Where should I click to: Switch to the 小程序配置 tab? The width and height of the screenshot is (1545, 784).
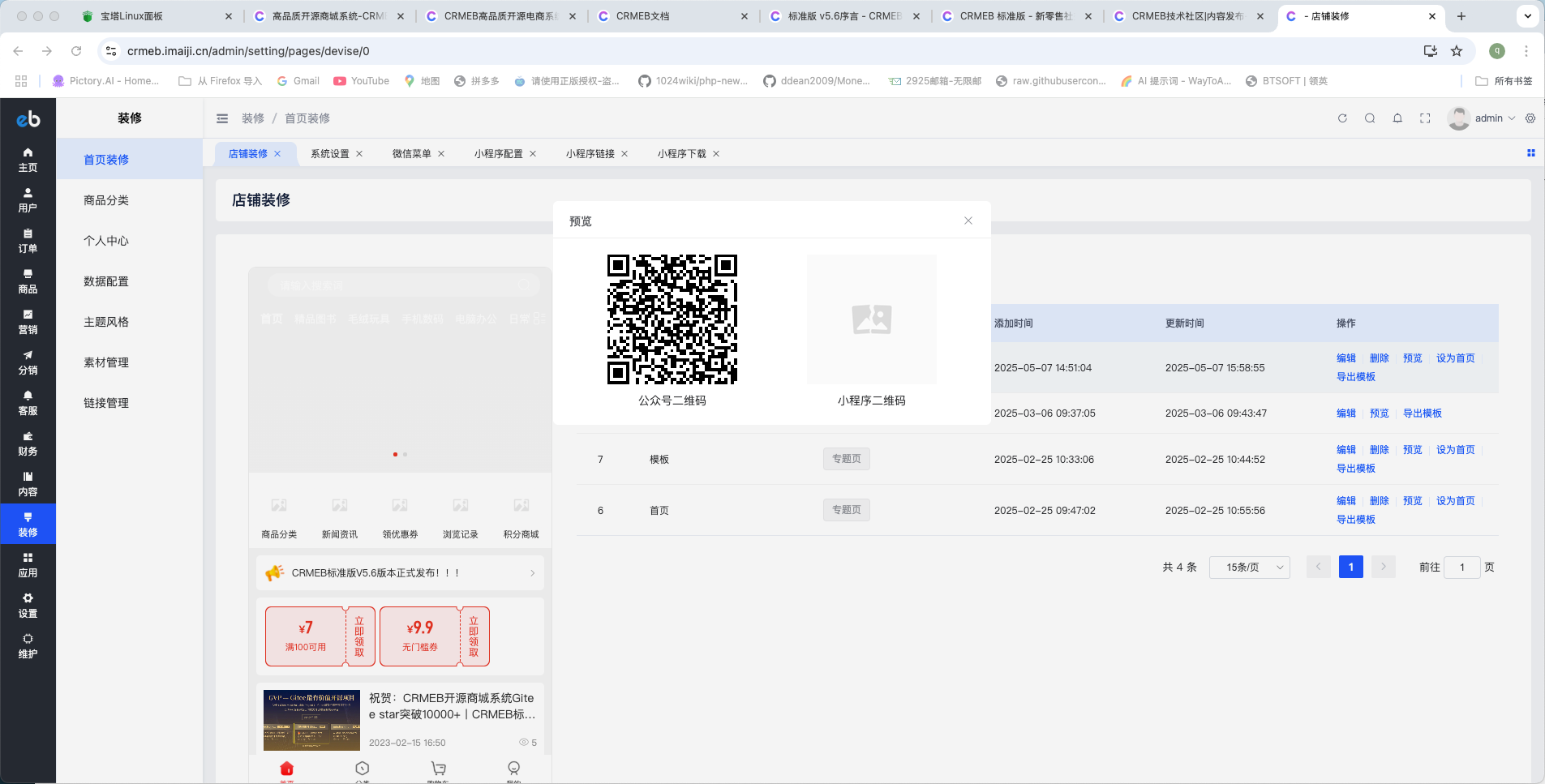click(499, 153)
